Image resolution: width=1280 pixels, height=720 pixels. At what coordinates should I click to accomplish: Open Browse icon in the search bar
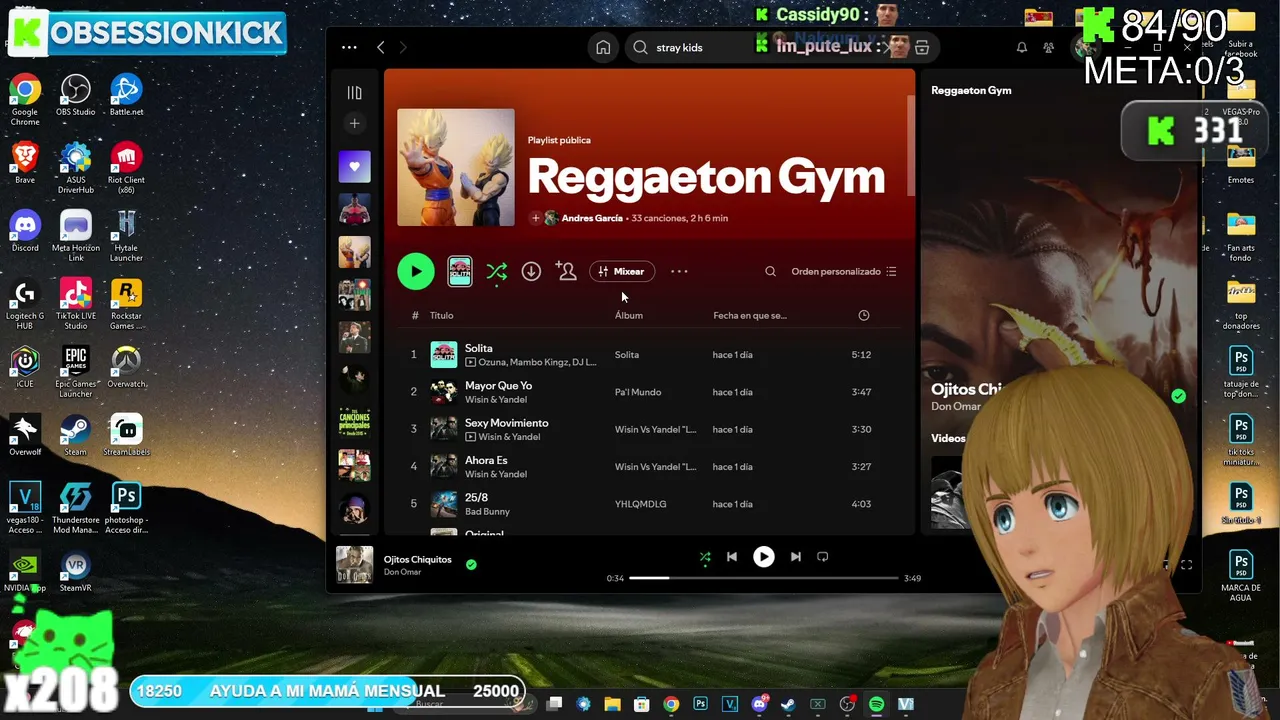coord(922,47)
